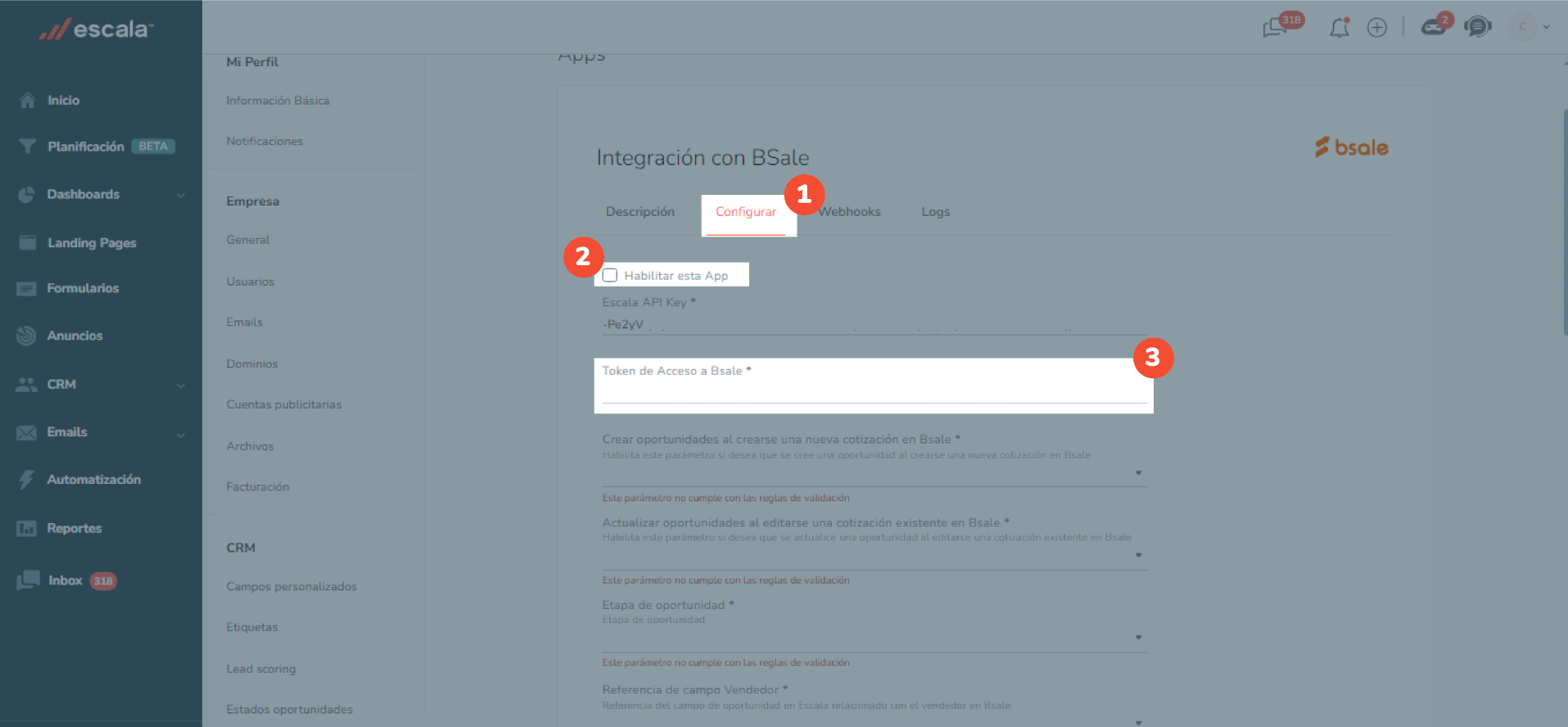Click the top bar icon with 2 badge
1568x727 pixels.
click(x=1433, y=28)
